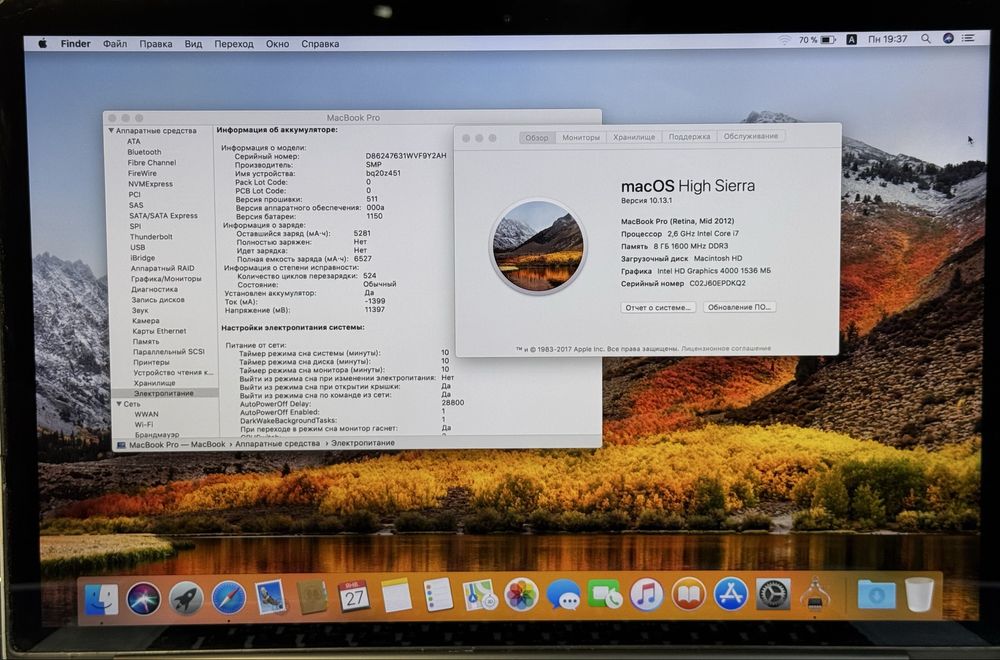This screenshot has width=1000, height=660.
Task: Open Downloads folder in the Dock
Action: tap(876, 594)
